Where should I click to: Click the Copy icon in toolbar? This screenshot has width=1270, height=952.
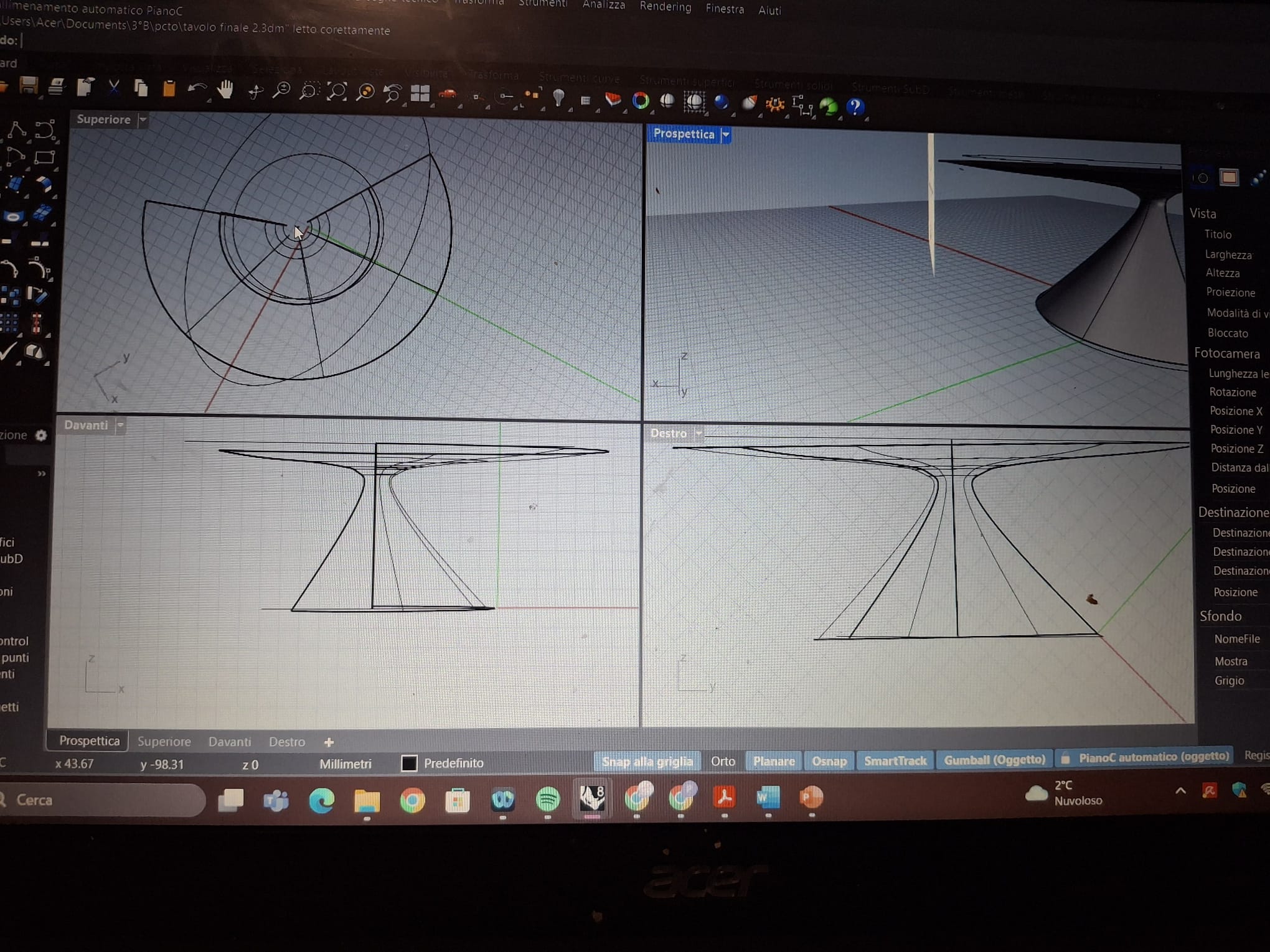(141, 88)
